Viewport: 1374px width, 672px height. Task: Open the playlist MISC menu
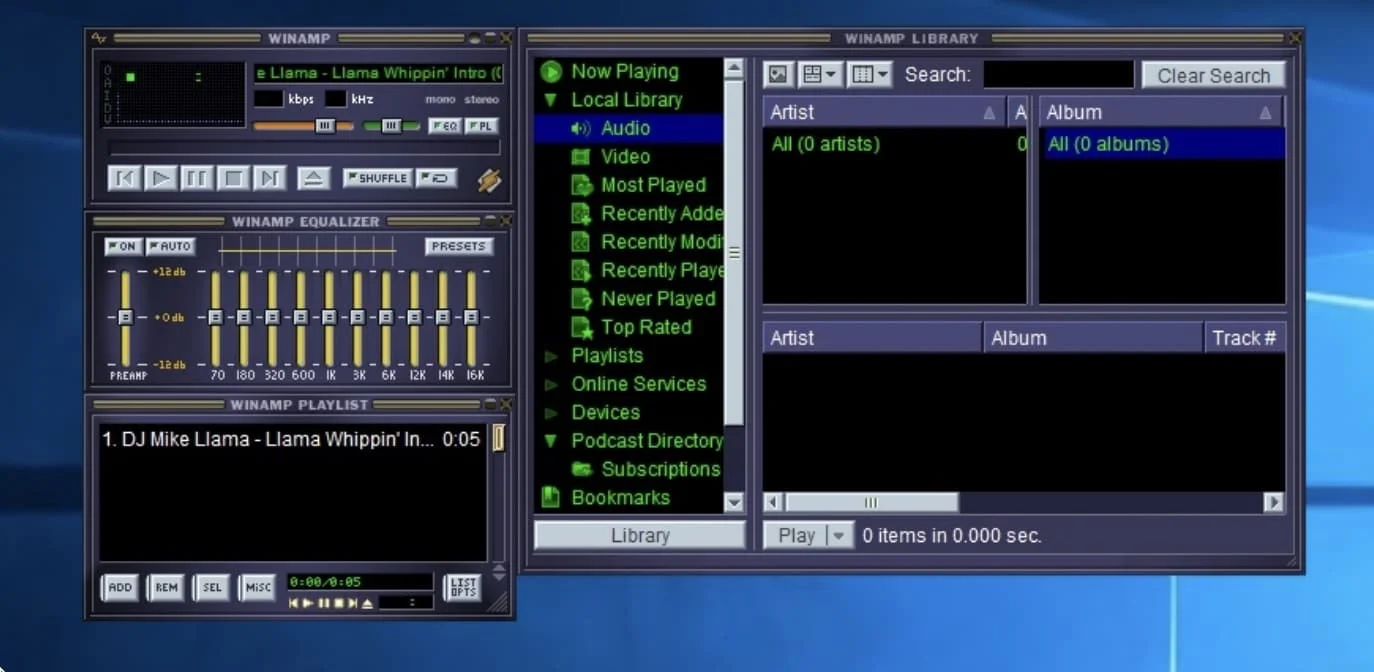[258, 588]
